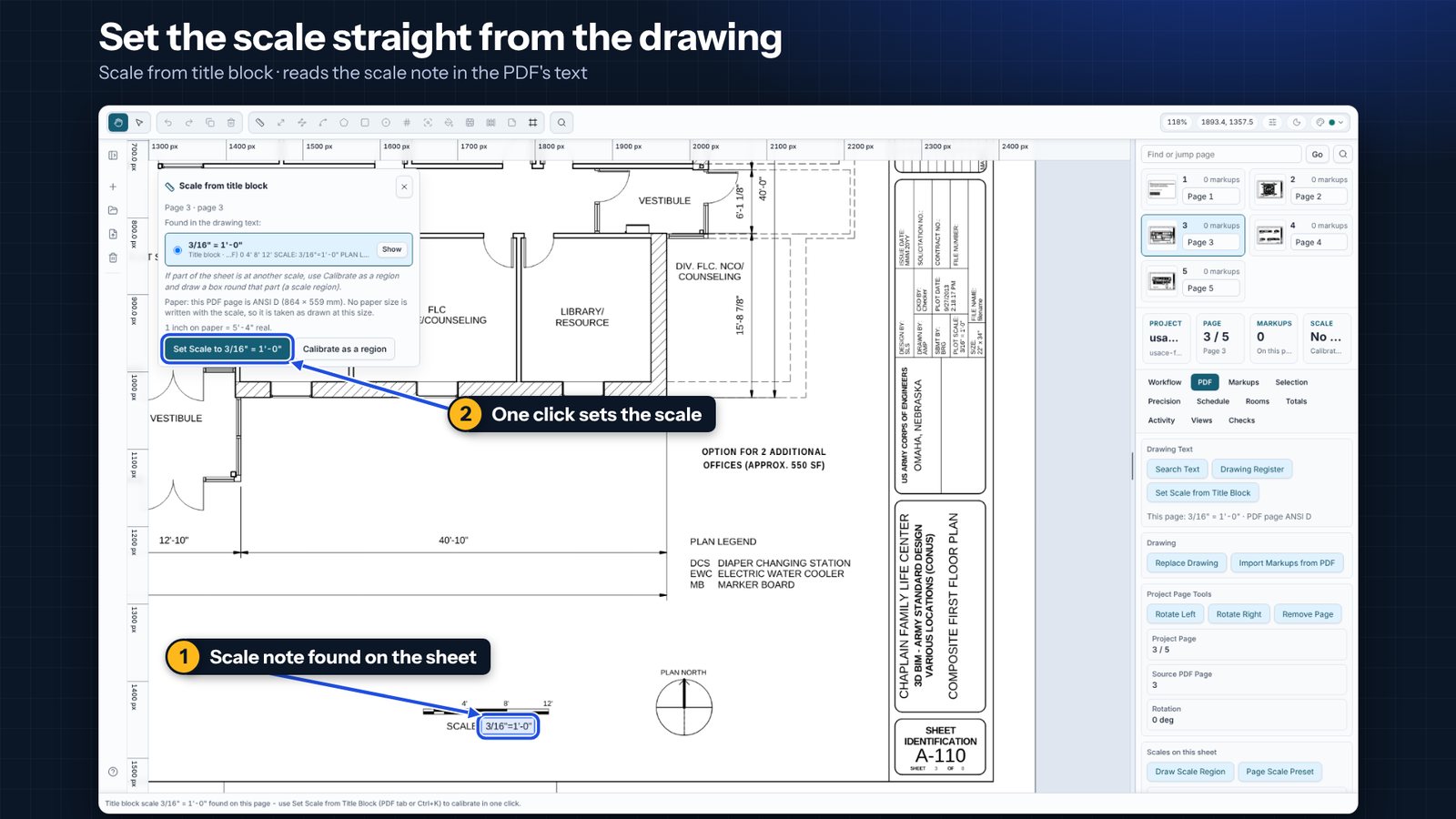Click Calibrate as a region button
The image size is (1456, 819).
pos(344,349)
